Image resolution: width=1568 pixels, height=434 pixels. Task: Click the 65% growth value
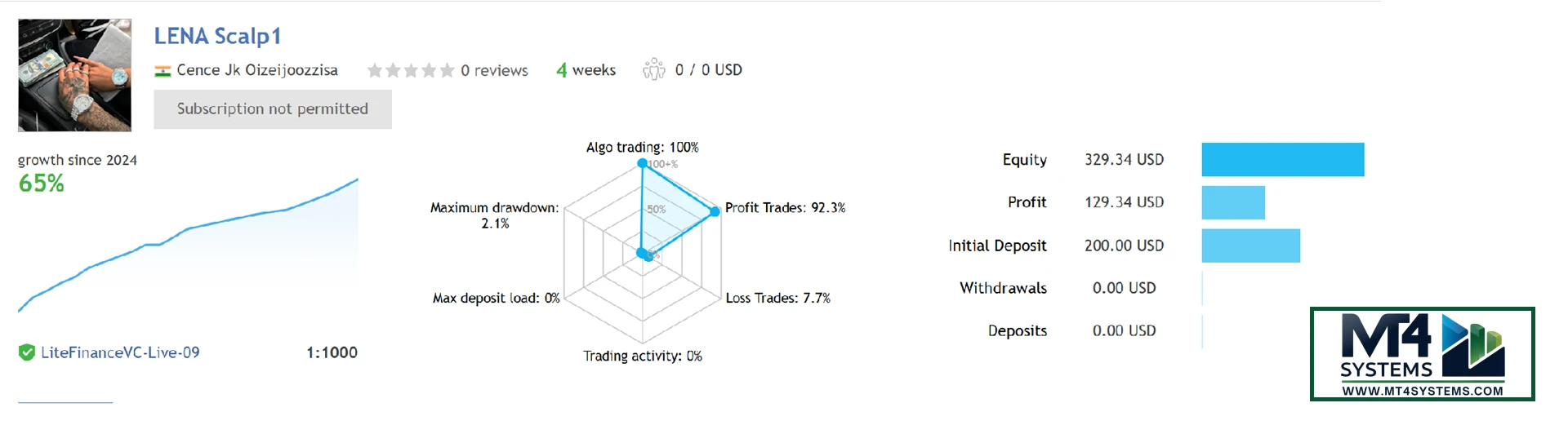tap(42, 184)
